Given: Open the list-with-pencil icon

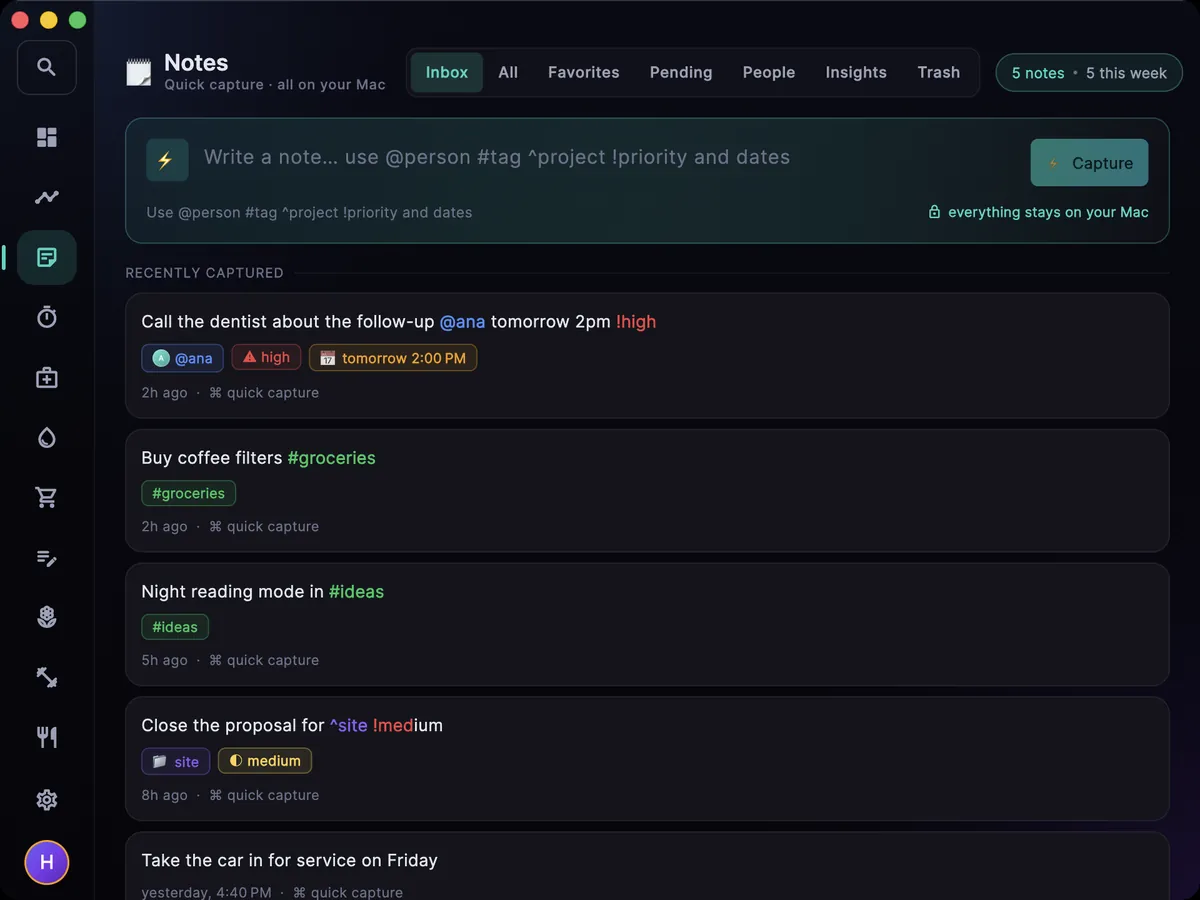Looking at the screenshot, I should click(46, 557).
